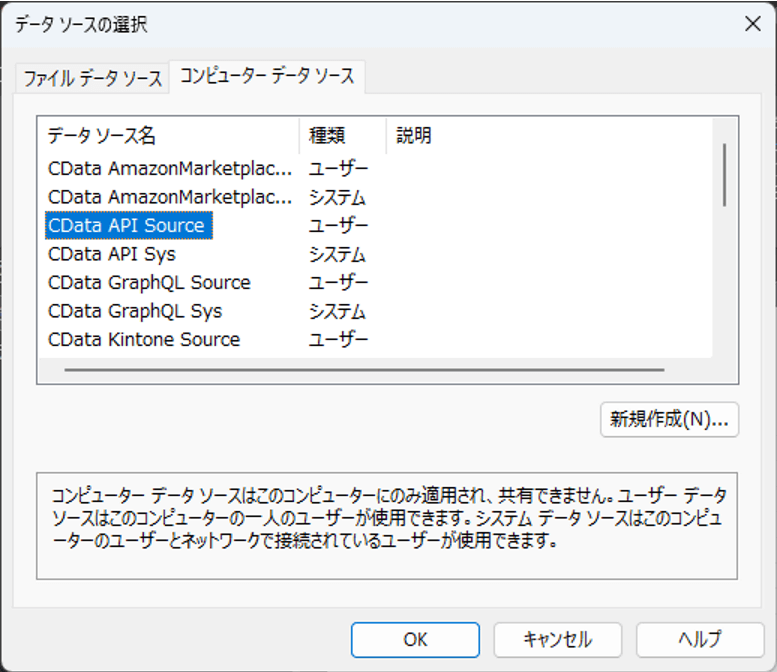Click the 説明 column header

pos(414,136)
